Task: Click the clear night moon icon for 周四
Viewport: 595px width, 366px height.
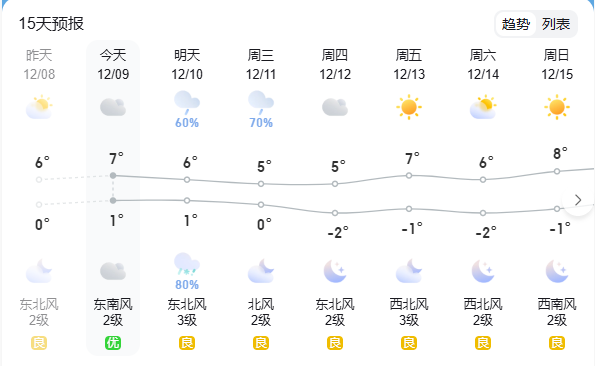Action: pos(335,271)
